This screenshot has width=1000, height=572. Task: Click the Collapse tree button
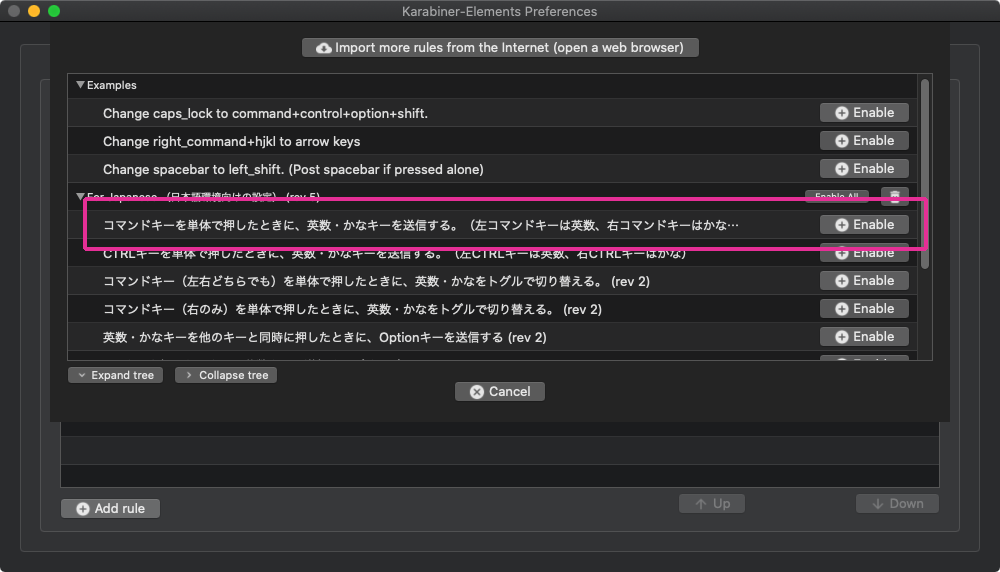(226, 375)
